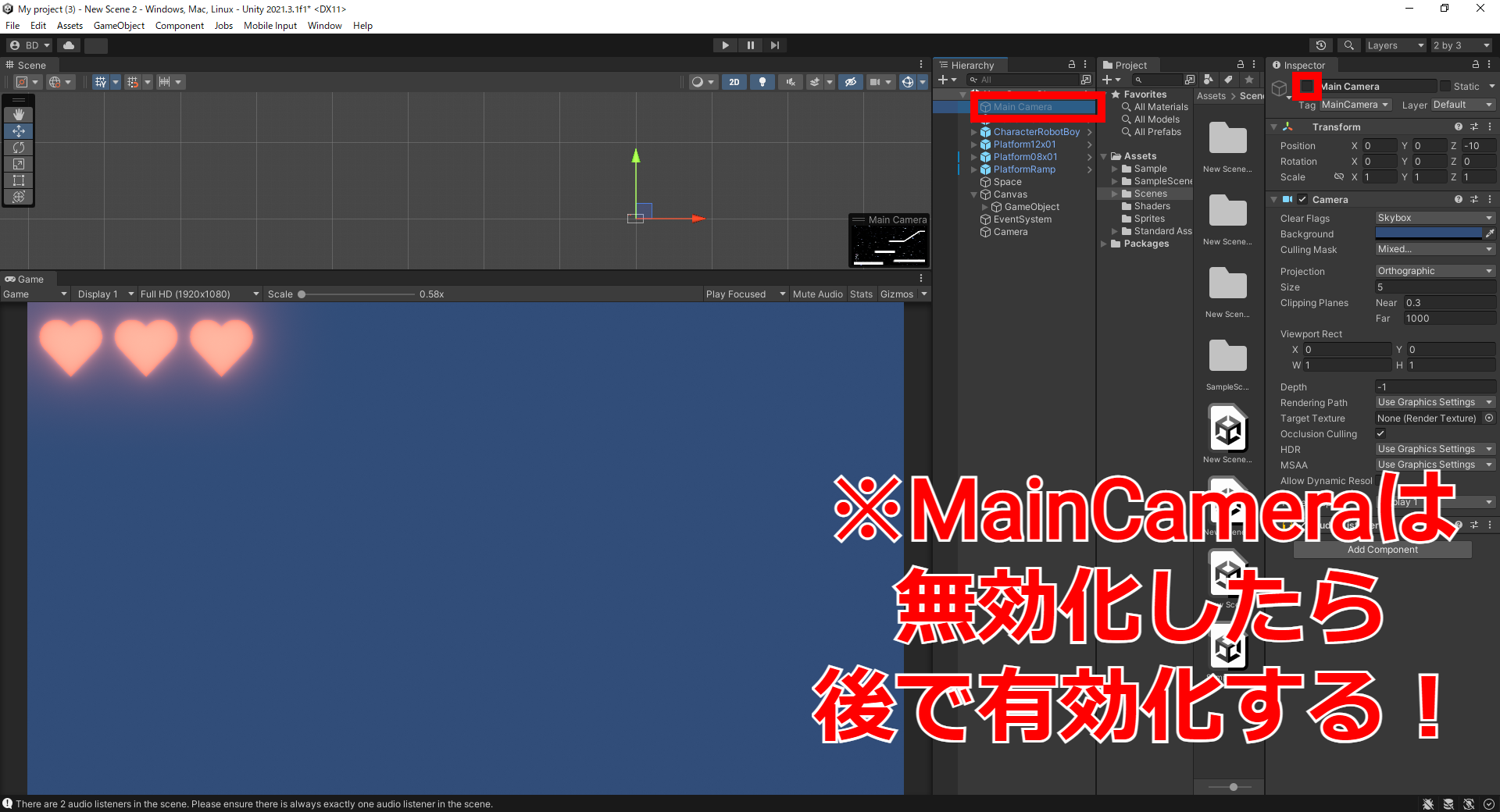
Task: Expand CharacterRobotBoy in the Hierarchy
Action: 973,131
